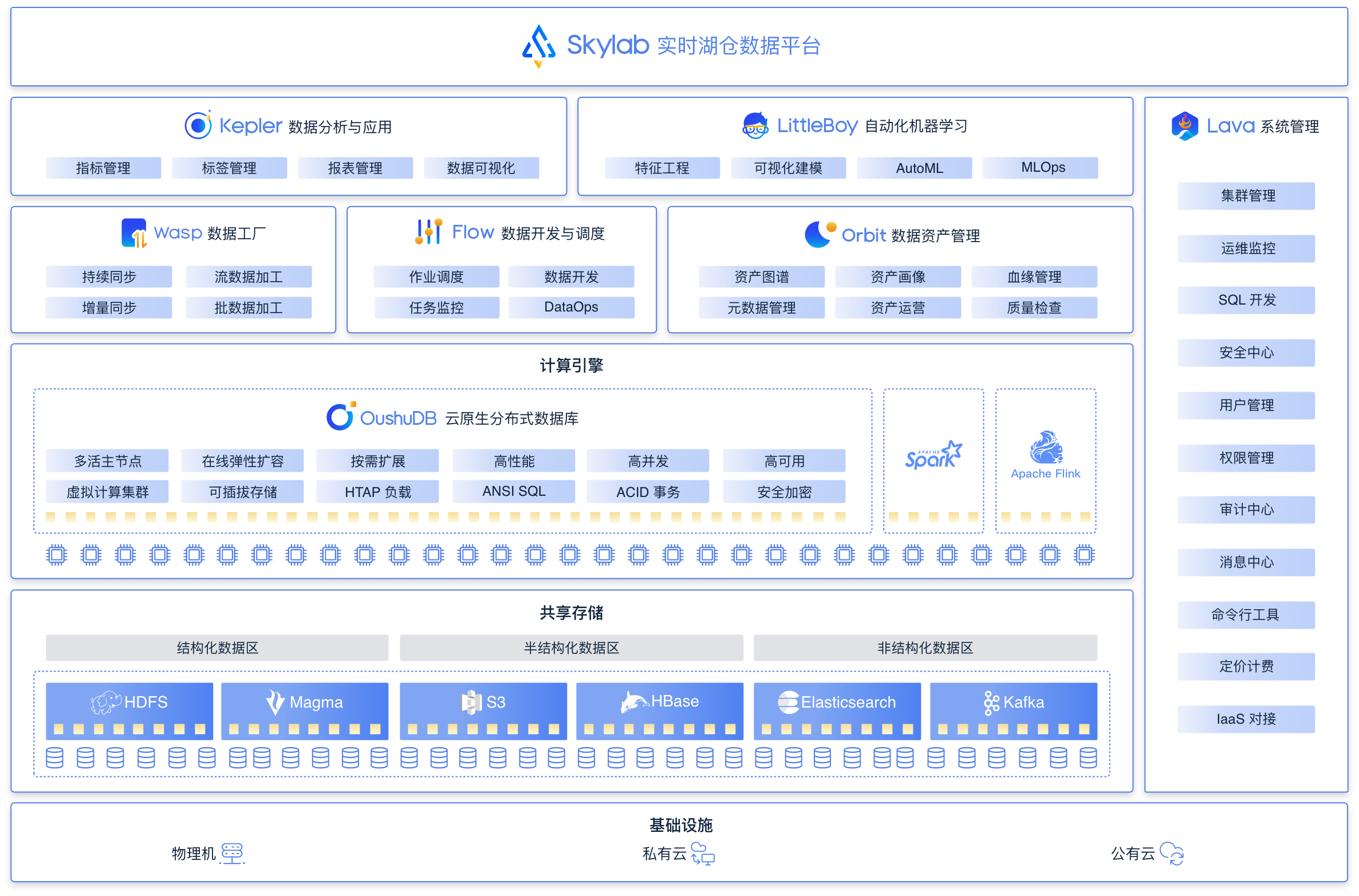Select the 半结构化数据区 bar

tap(572, 648)
